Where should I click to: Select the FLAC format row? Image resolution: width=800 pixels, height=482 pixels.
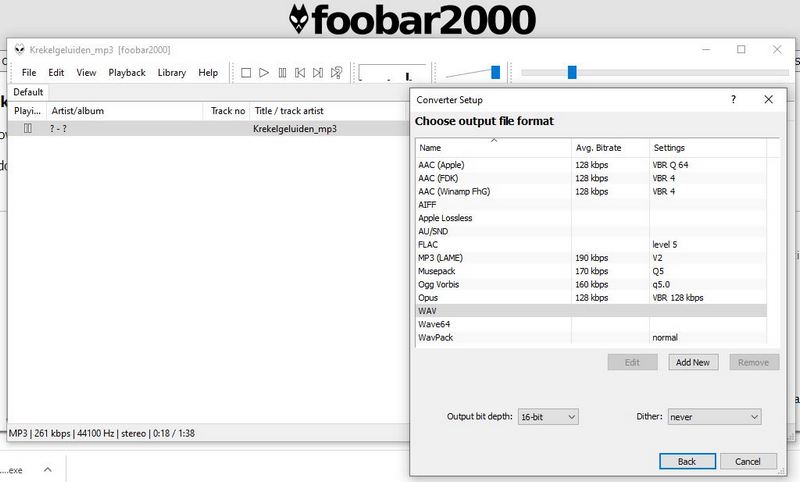(x=591, y=244)
